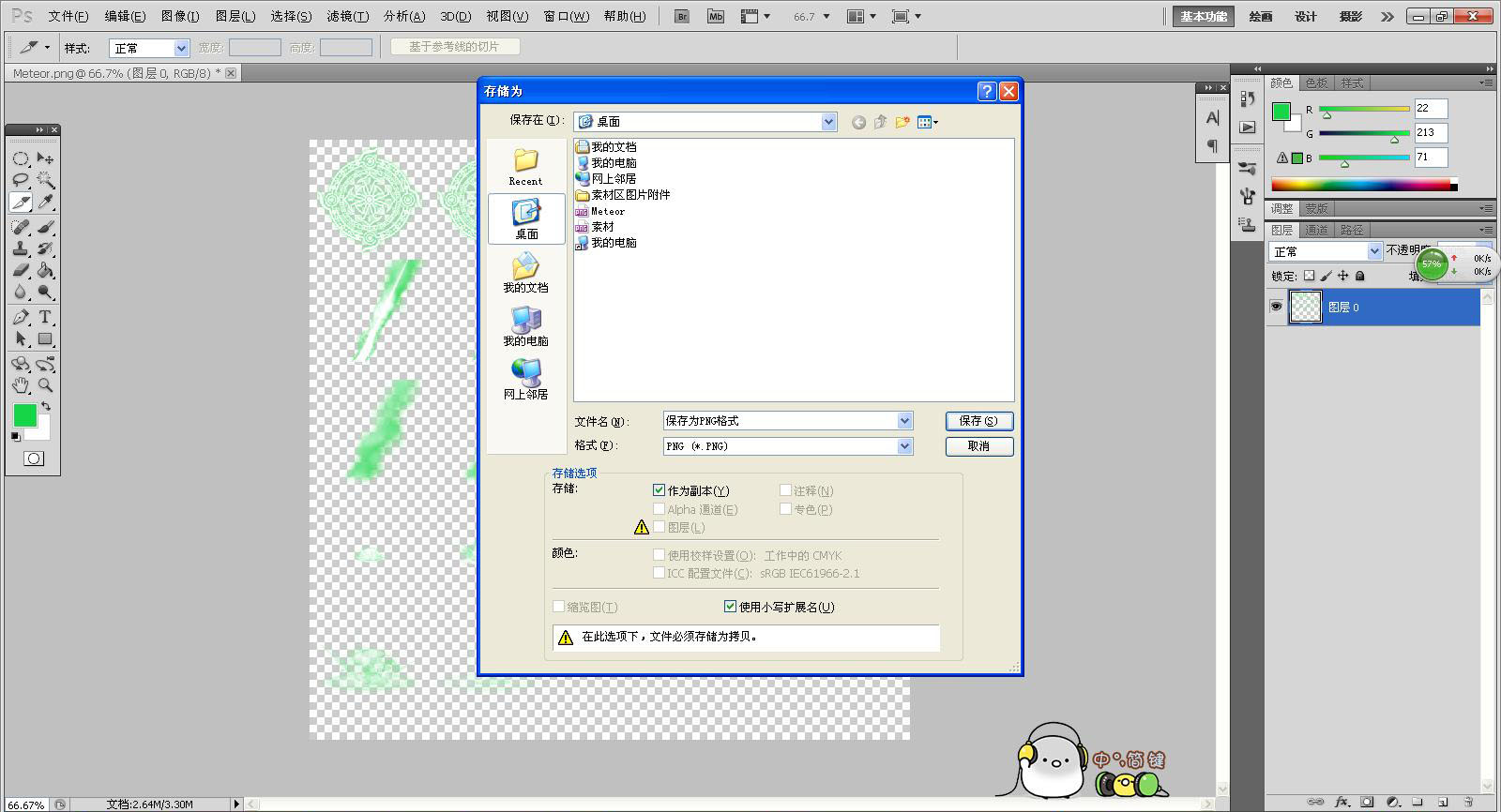Switch to the 色板 tab
The width and height of the screenshot is (1501, 812).
[1317, 83]
